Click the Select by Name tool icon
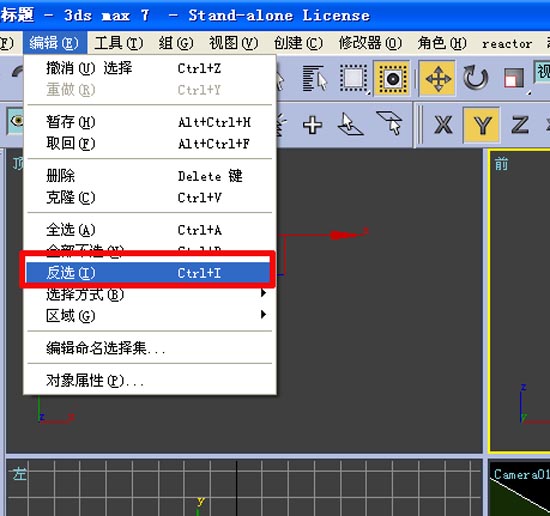Viewport: 550px width, 516px height. click(x=315, y=78)
